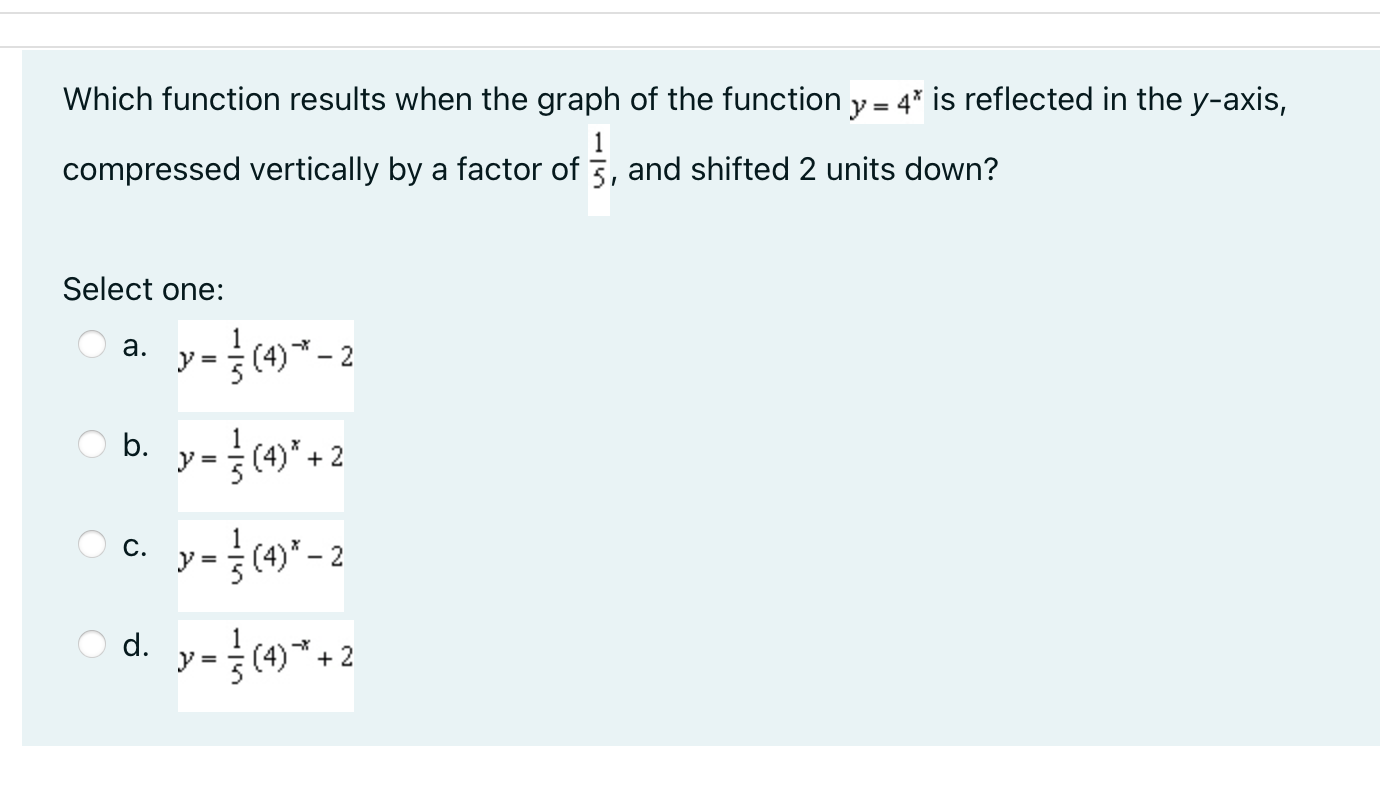
Task: Select radio button for option b
Action: point(92,444)
